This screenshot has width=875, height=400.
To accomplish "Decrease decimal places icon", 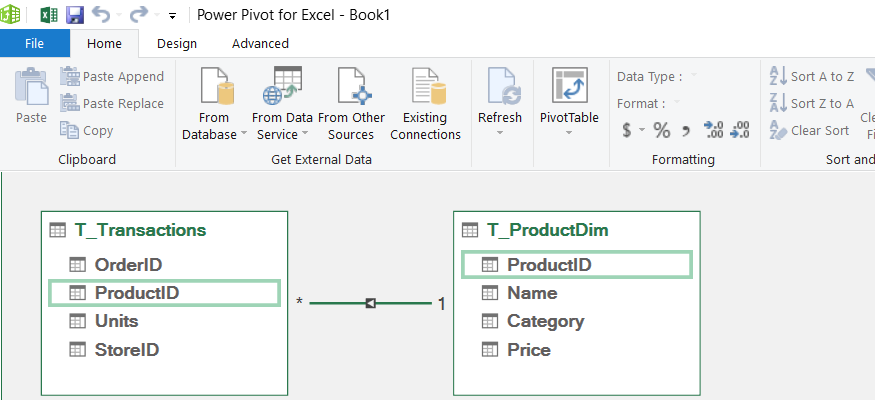I will coord(740,130).
